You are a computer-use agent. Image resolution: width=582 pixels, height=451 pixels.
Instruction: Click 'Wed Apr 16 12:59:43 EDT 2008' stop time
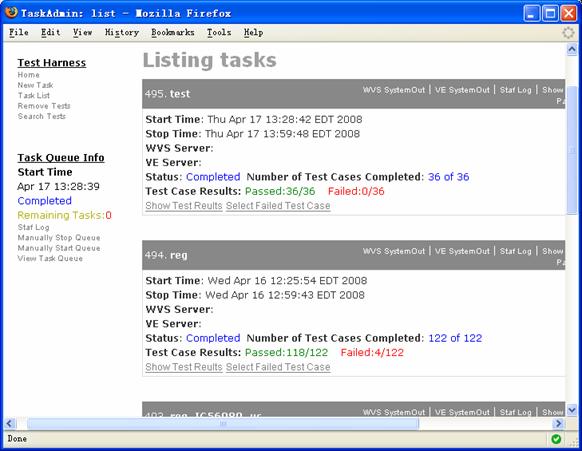285,295
